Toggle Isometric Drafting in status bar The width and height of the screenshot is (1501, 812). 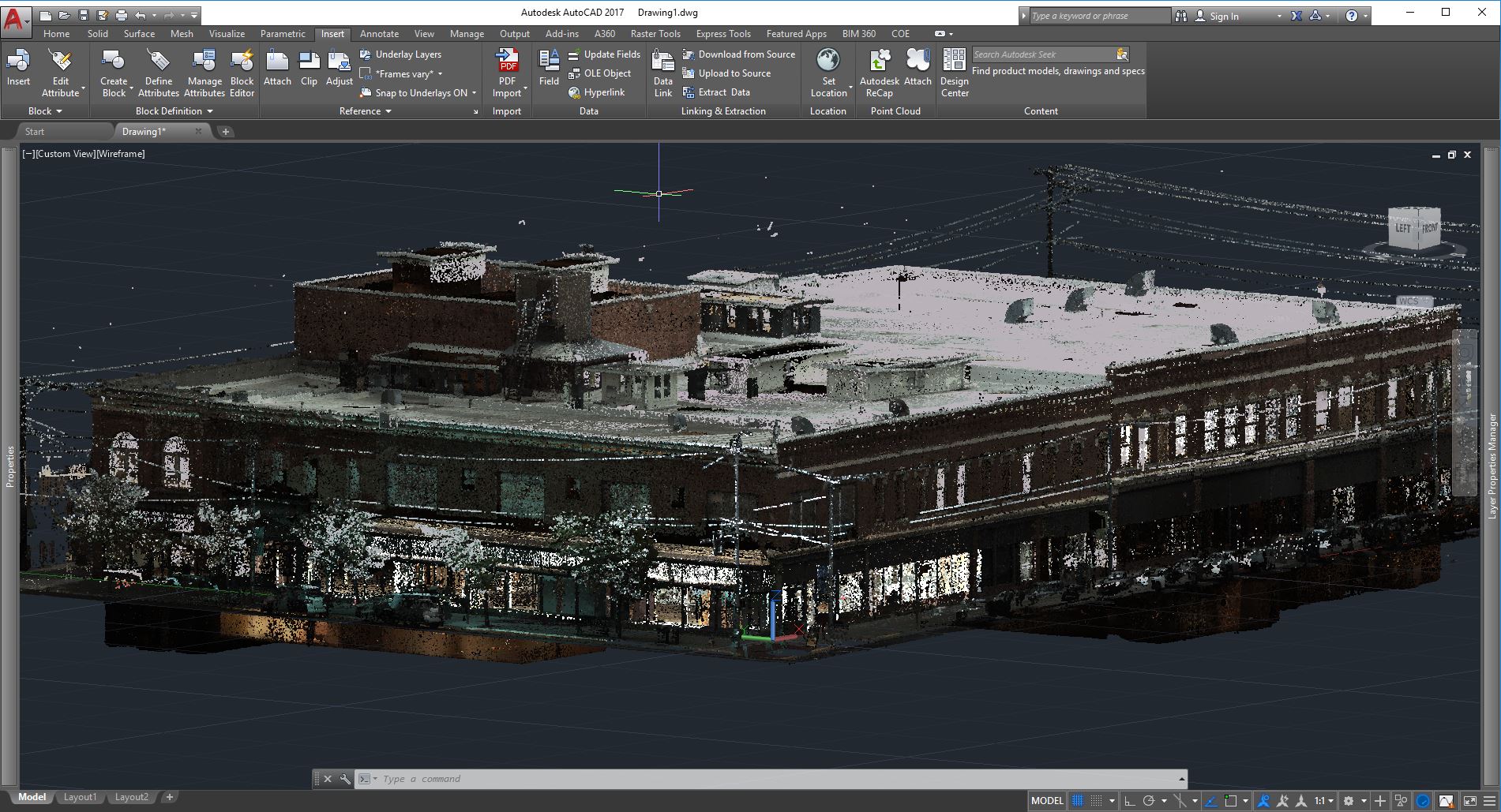1180,801
